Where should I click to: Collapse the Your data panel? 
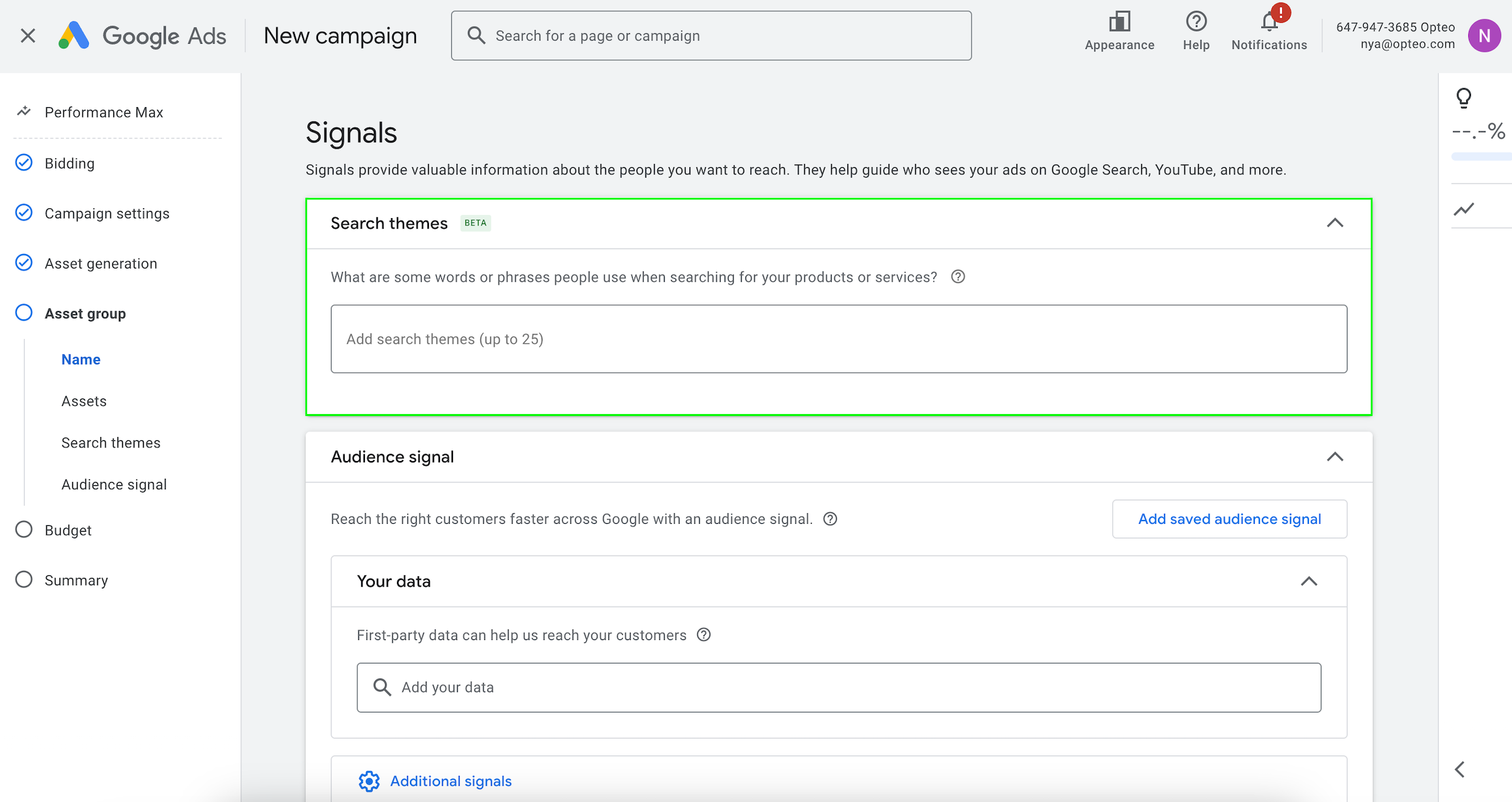(x=1308, y=581)
